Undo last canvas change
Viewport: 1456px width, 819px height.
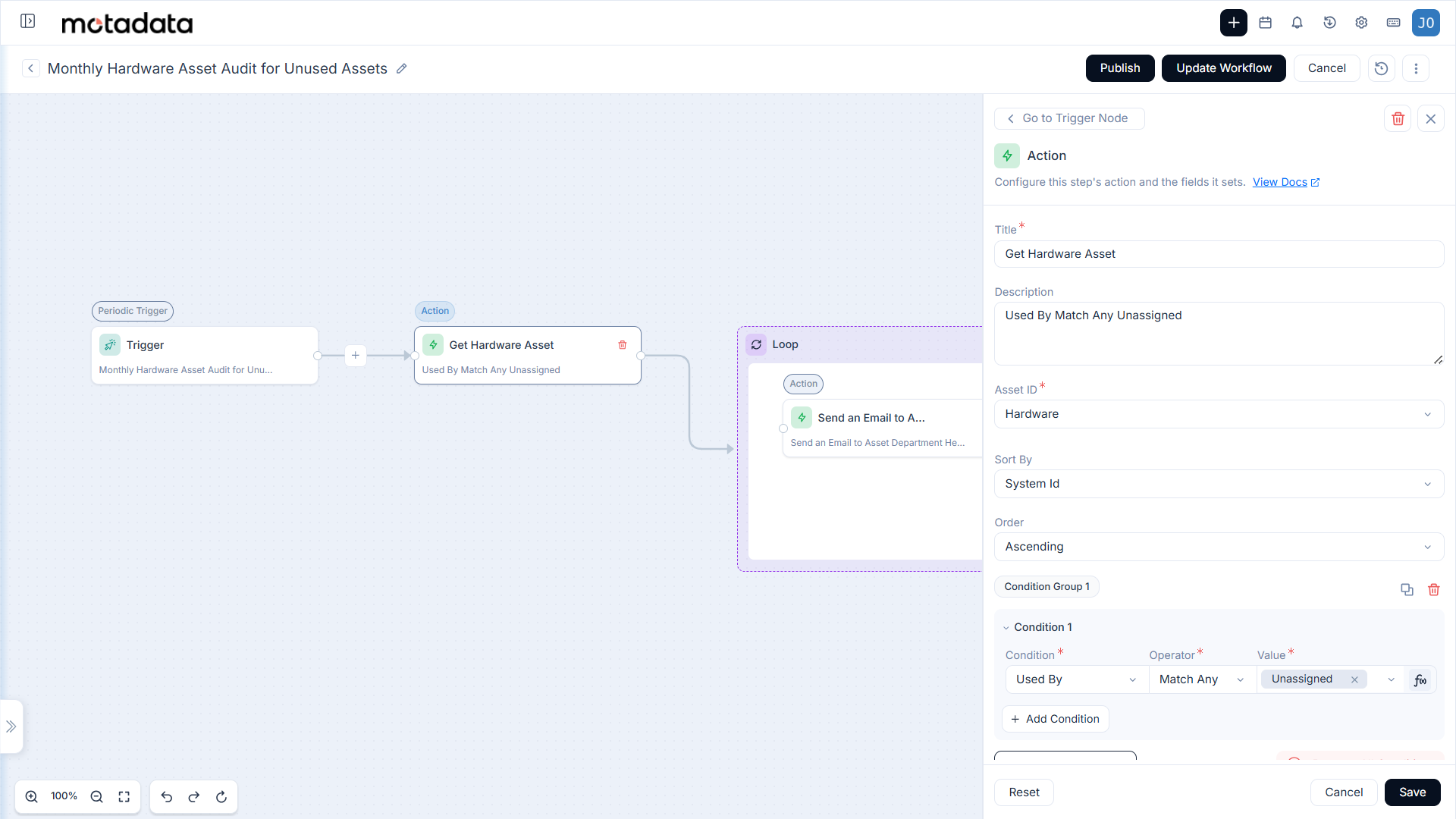[x=167, y=796]
